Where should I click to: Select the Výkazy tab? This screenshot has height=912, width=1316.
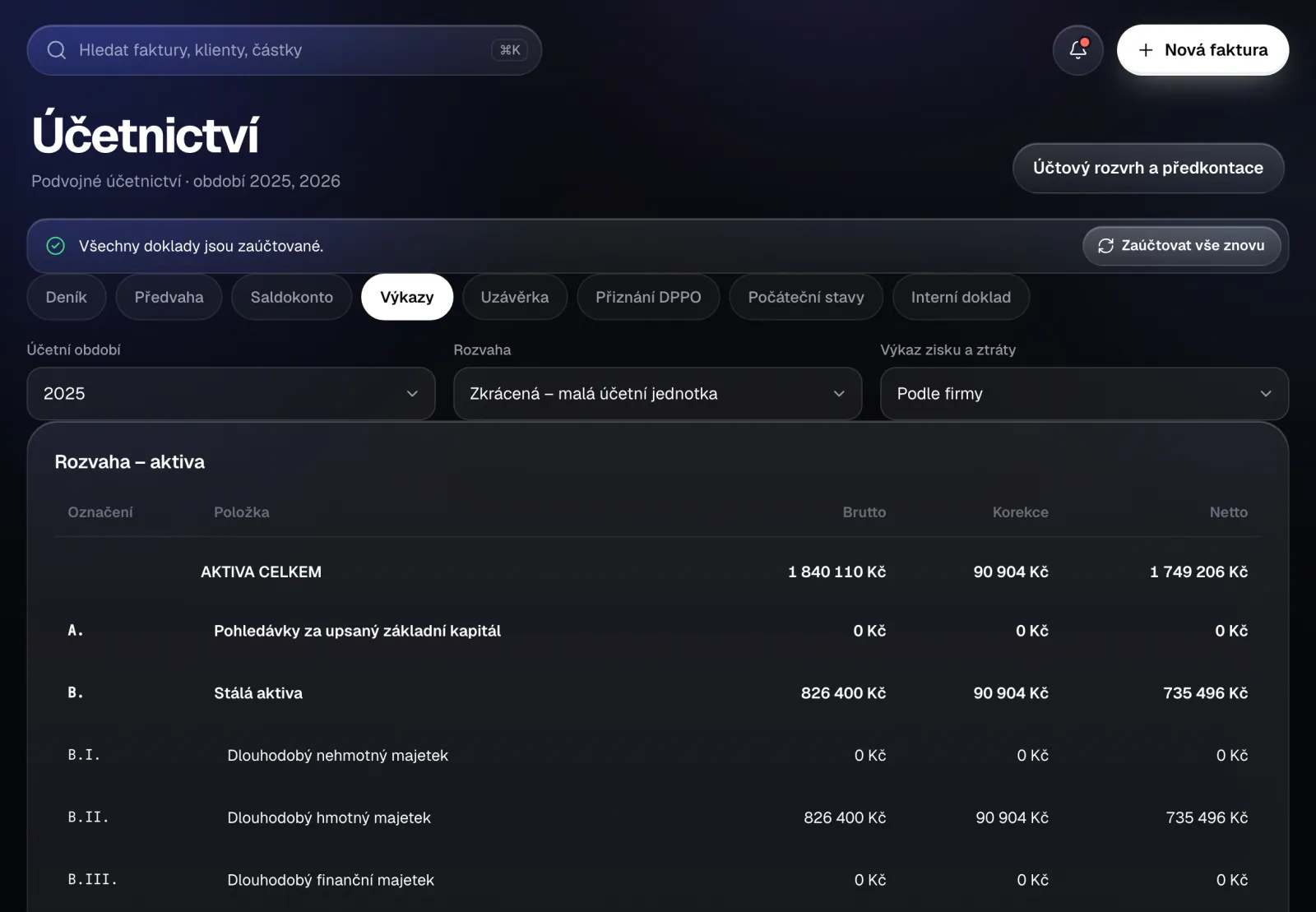[x=407, y=297]
